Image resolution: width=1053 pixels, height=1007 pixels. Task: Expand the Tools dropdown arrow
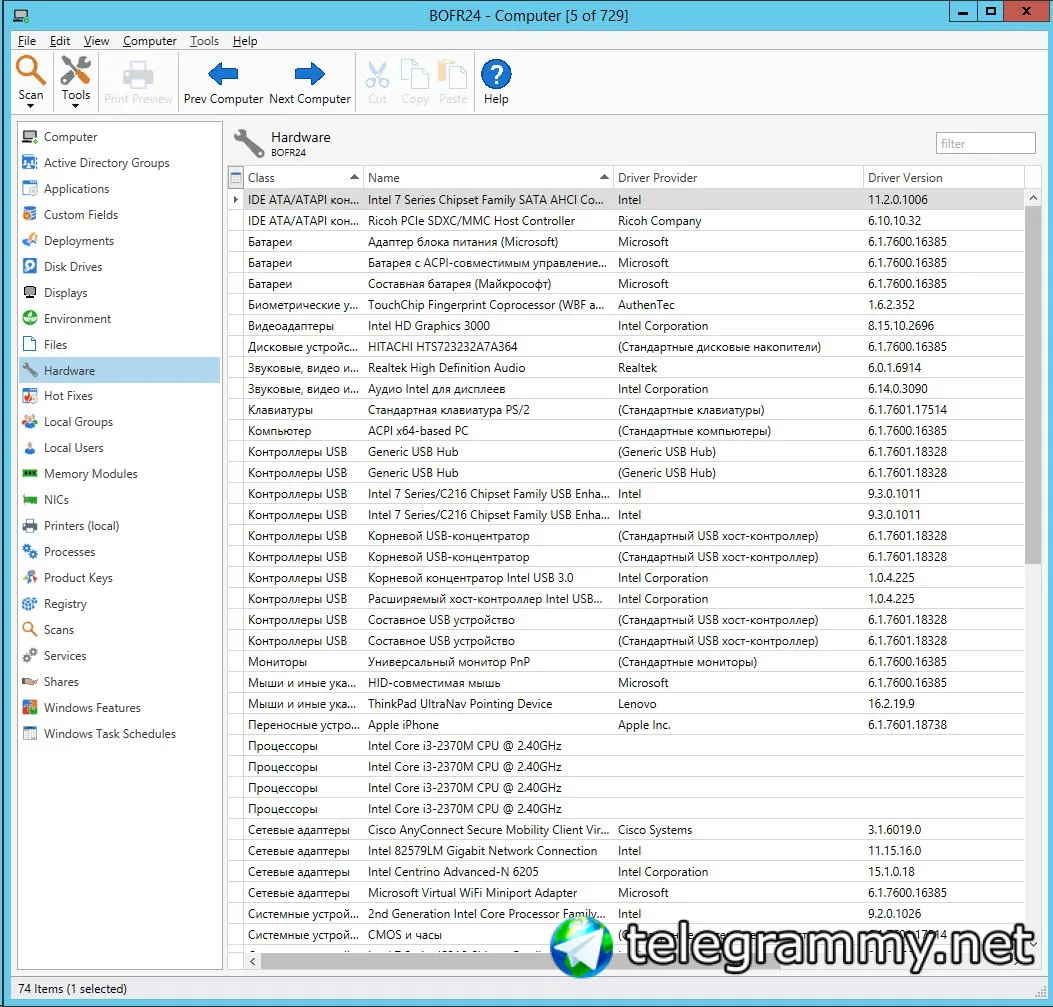tap(75, 106)
